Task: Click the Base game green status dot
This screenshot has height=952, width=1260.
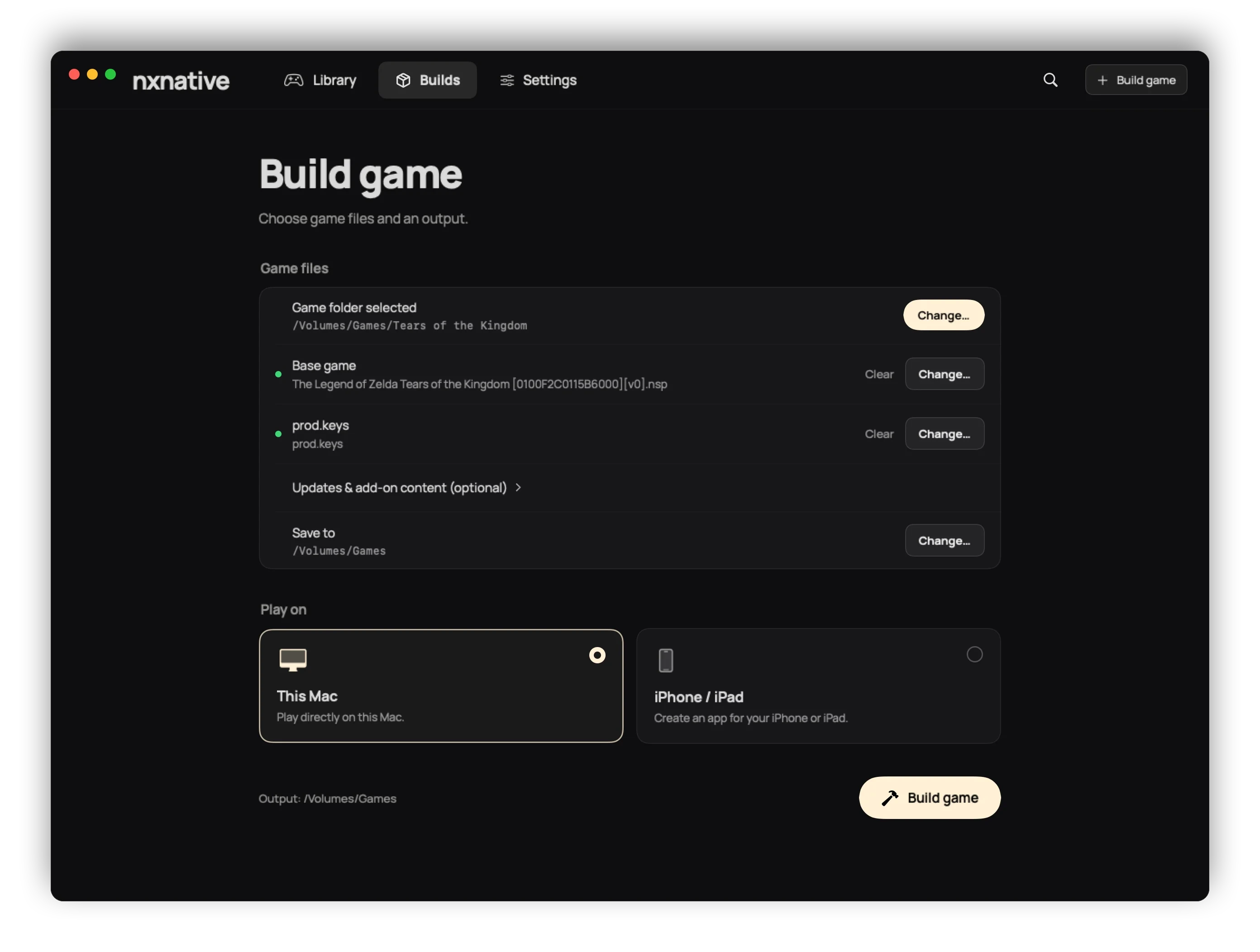Action: (278, 374)
